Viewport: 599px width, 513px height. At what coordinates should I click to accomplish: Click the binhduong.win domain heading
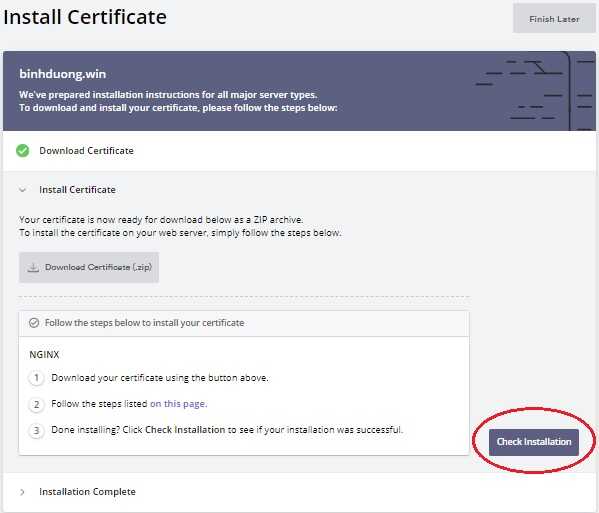click(x=63, y=74)
